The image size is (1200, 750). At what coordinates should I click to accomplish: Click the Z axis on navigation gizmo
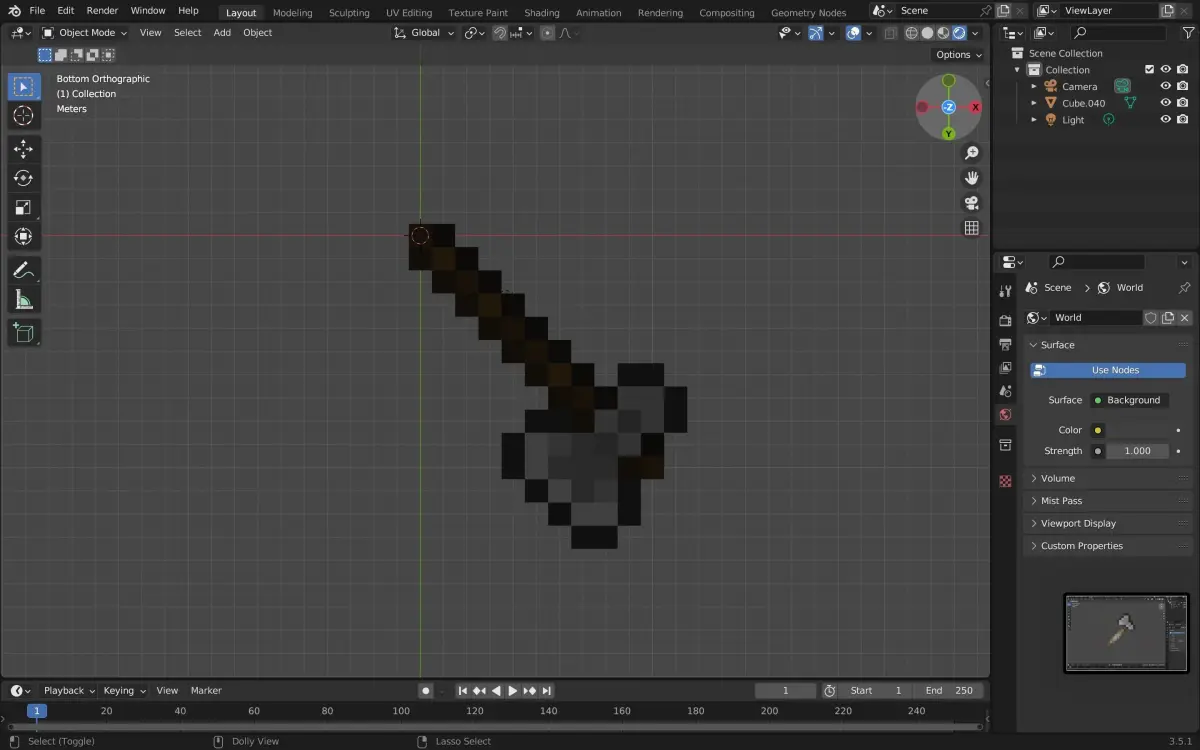click(949, 107)
